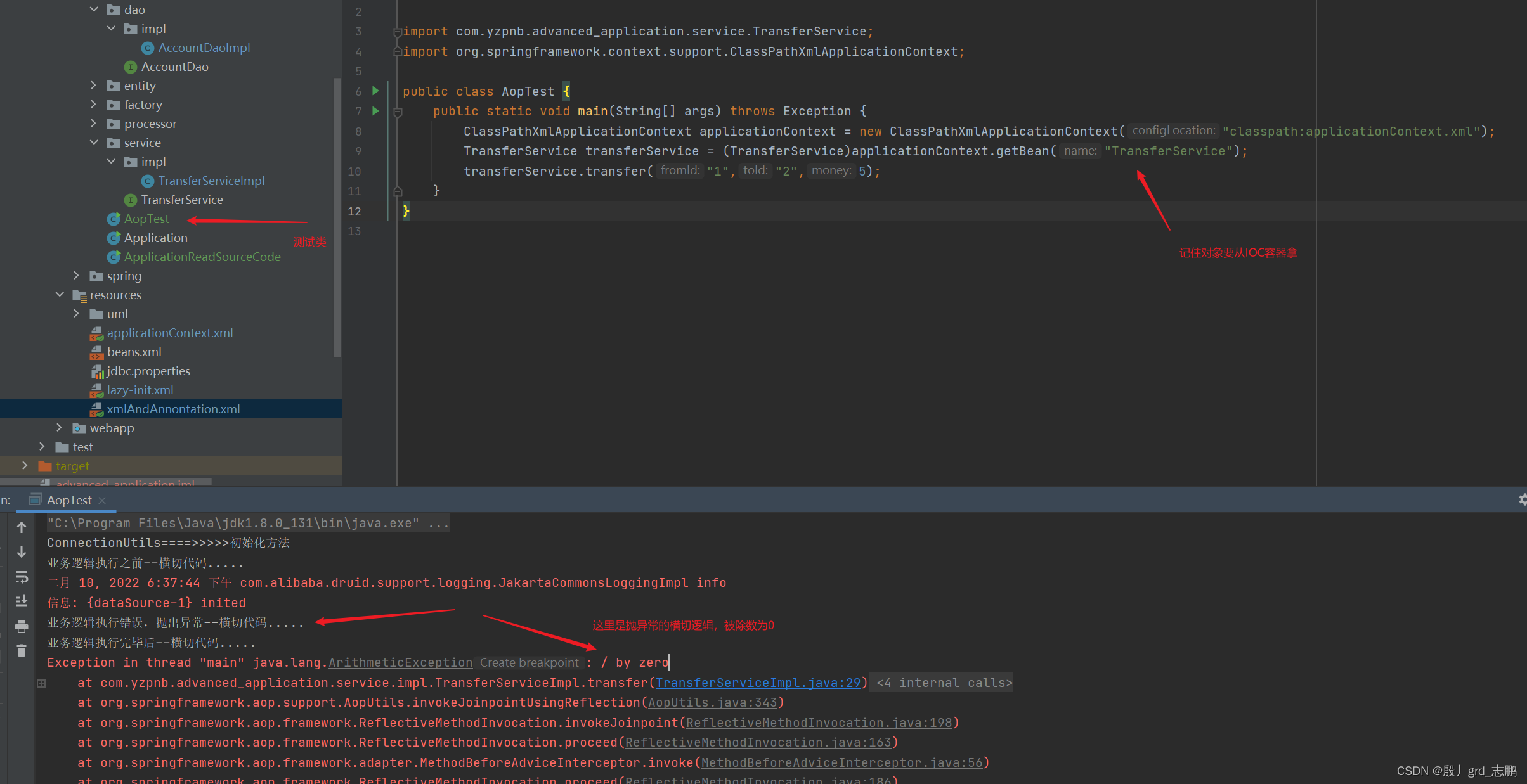Expand the internal calls stack trace plus
Viewport: 1527px width, 784px height.
click(x=41, y=683)
